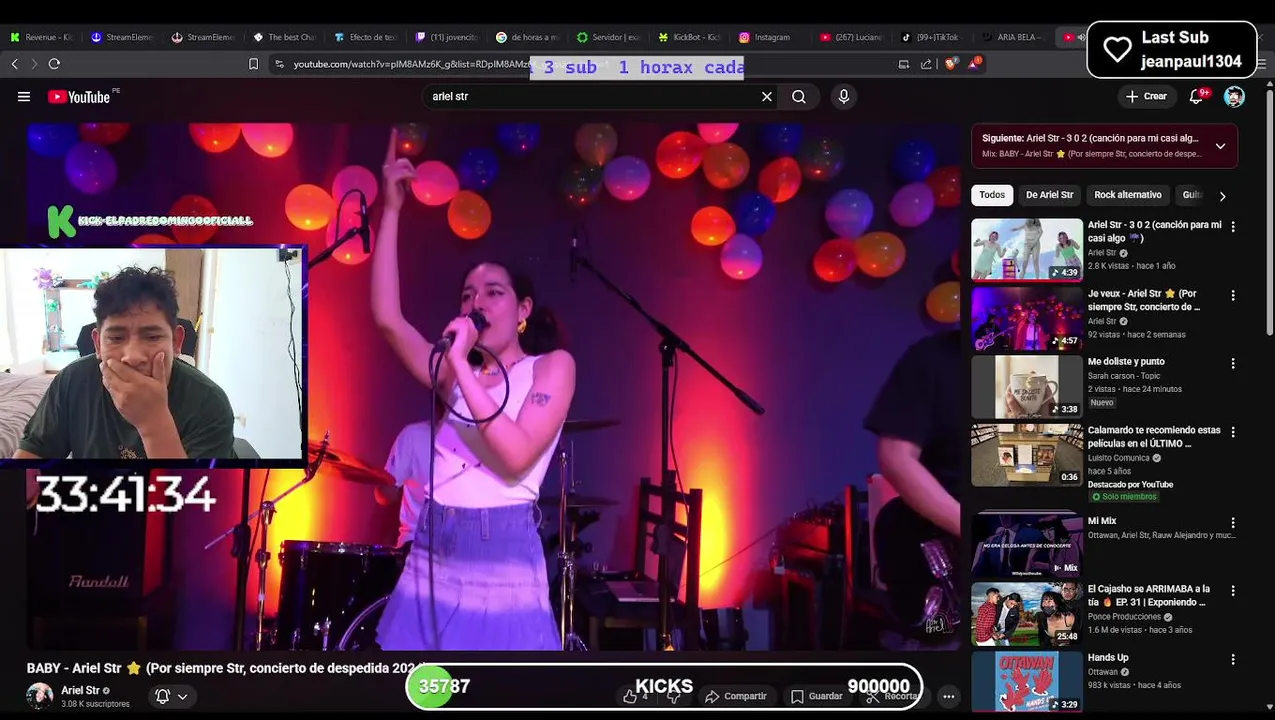This screenshot has height=720, width=1275.
Task: Show more filter chips with arrow
Action: point(1222,196)
